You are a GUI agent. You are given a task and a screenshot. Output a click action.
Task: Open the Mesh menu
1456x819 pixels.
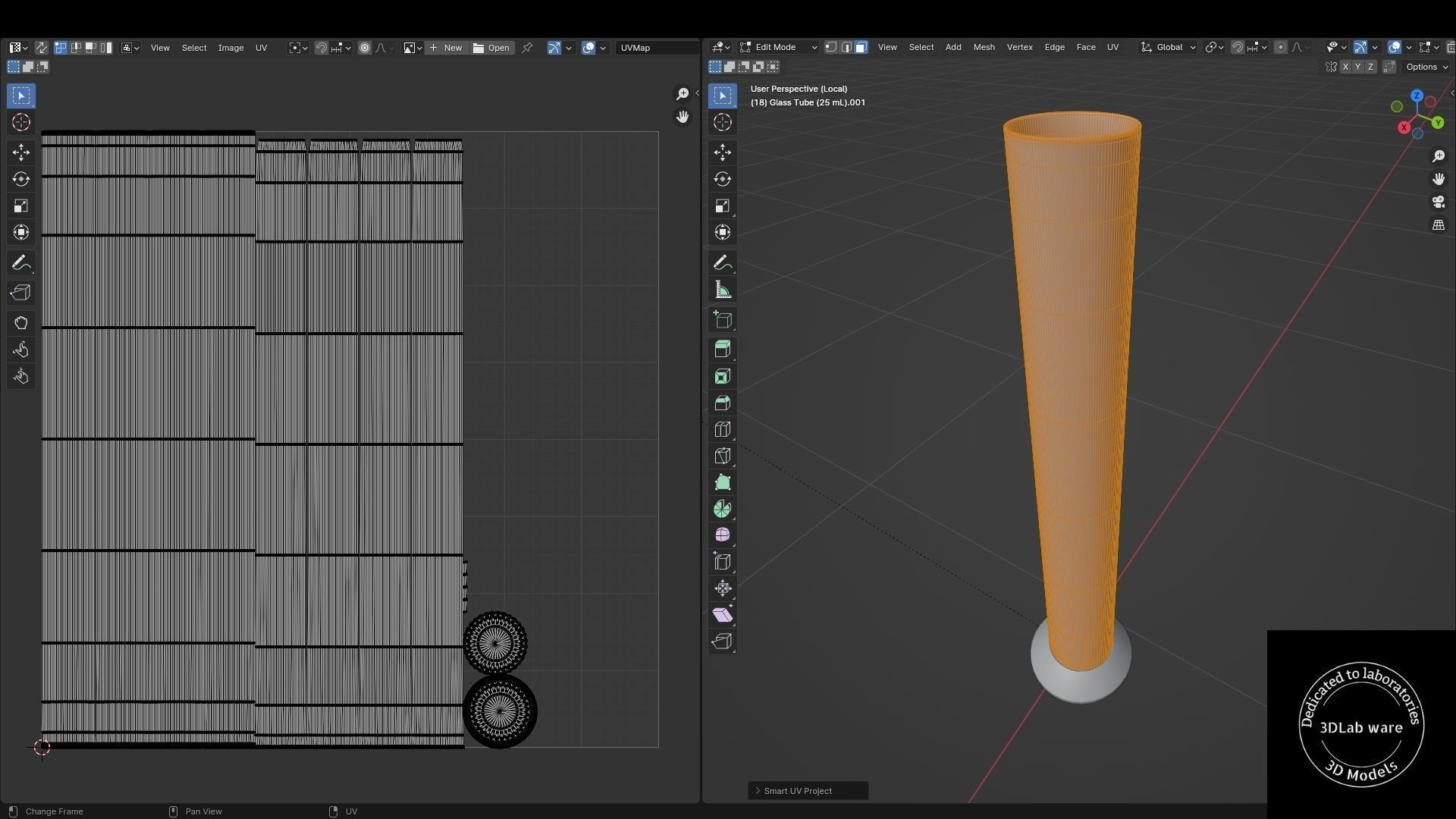coord(984,47)
